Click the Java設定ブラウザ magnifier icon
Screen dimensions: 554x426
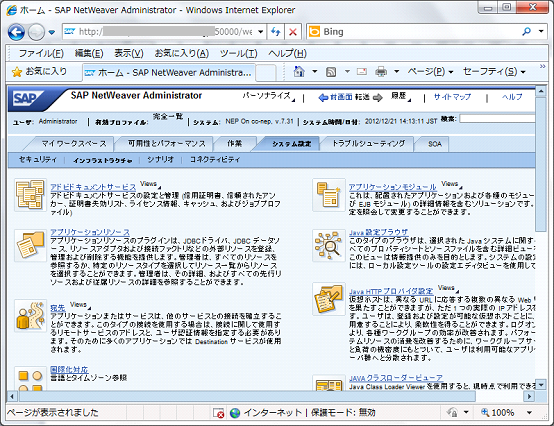(329, 245)
